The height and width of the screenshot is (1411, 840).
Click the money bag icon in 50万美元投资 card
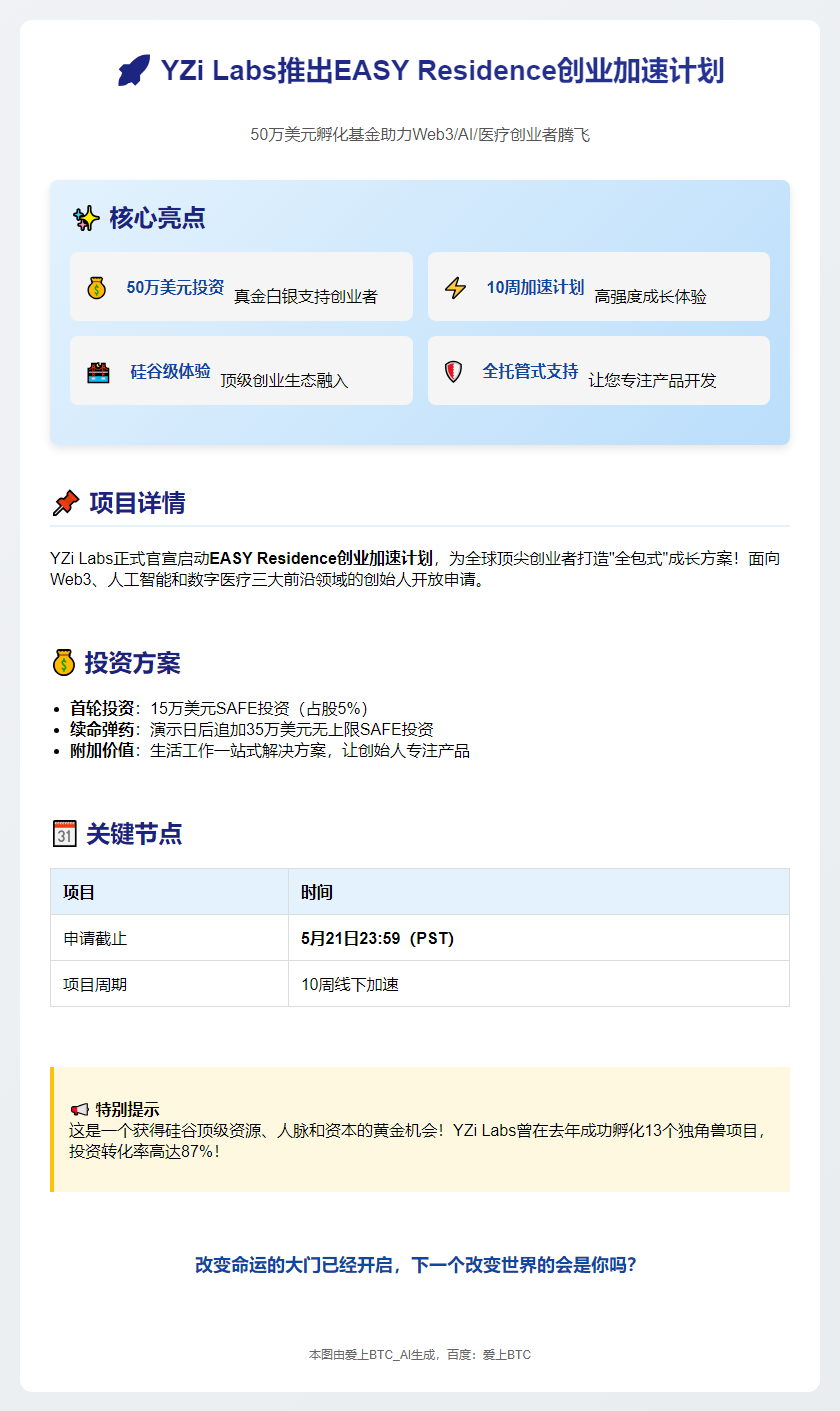click(x=96, y=288)
